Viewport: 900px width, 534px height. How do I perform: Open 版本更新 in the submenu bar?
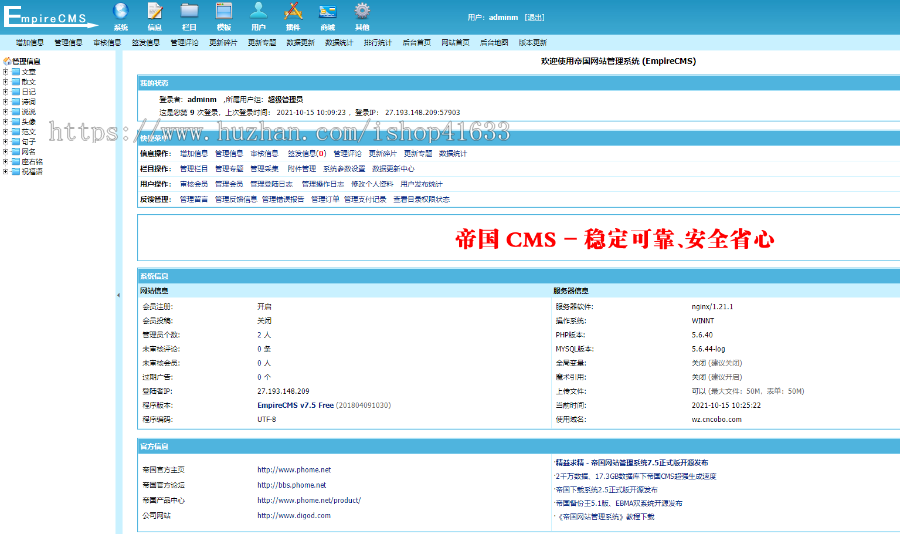[533, 42]
